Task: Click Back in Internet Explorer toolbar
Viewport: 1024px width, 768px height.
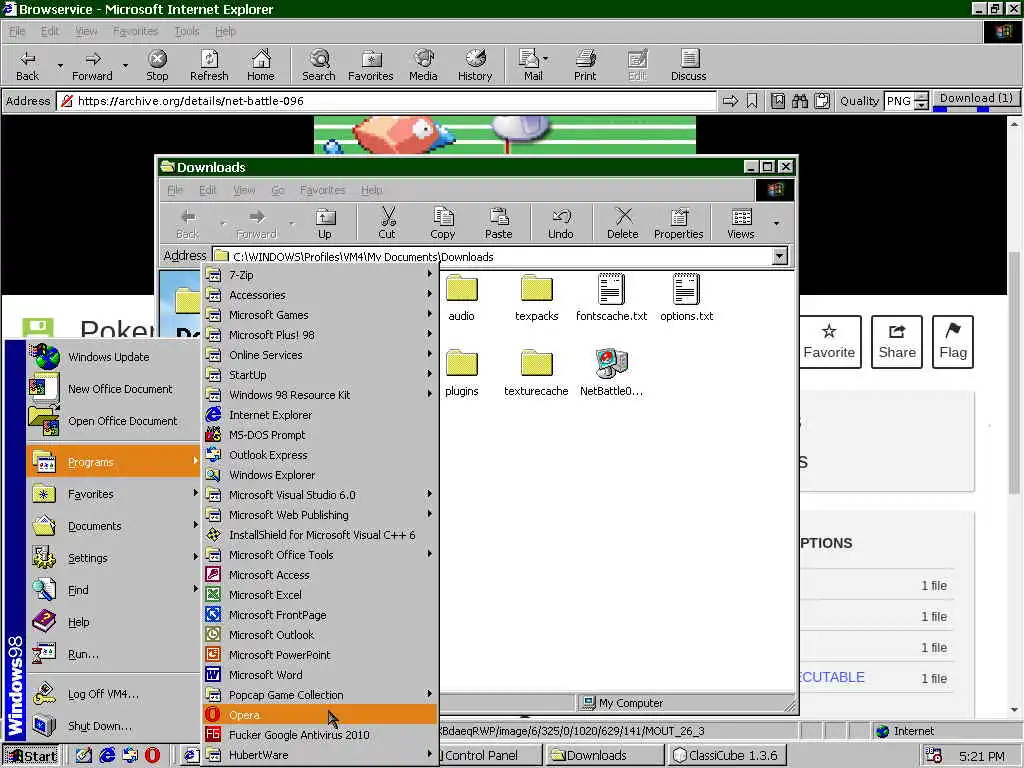Action: pos(27,65)
